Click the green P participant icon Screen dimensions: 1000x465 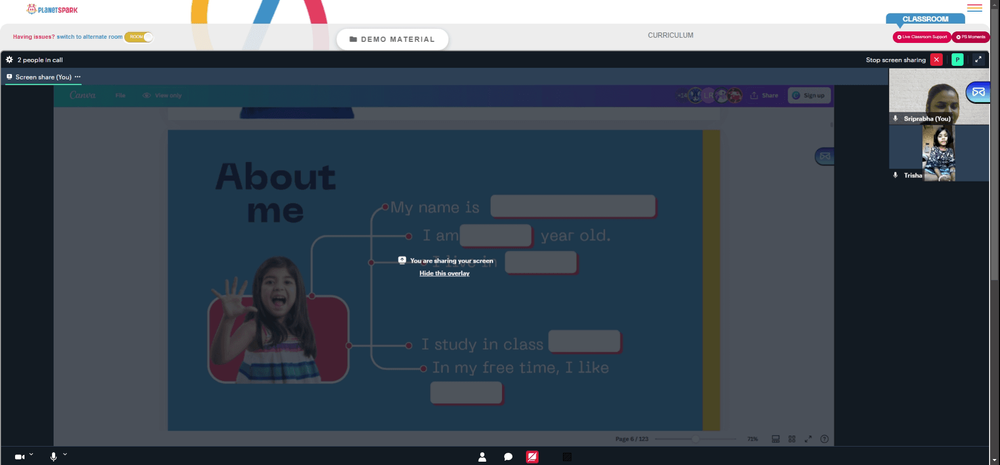point(957,59)
